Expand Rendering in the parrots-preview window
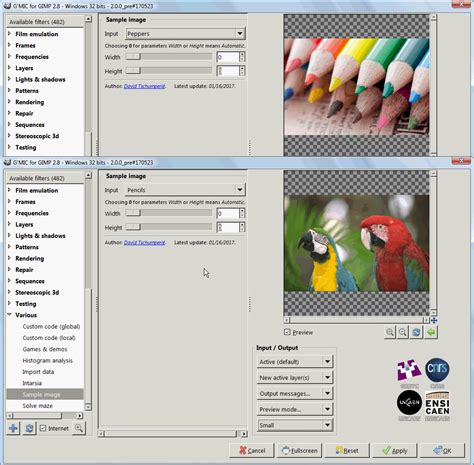Viewport: 474px width, 465px height. (9, 258)
